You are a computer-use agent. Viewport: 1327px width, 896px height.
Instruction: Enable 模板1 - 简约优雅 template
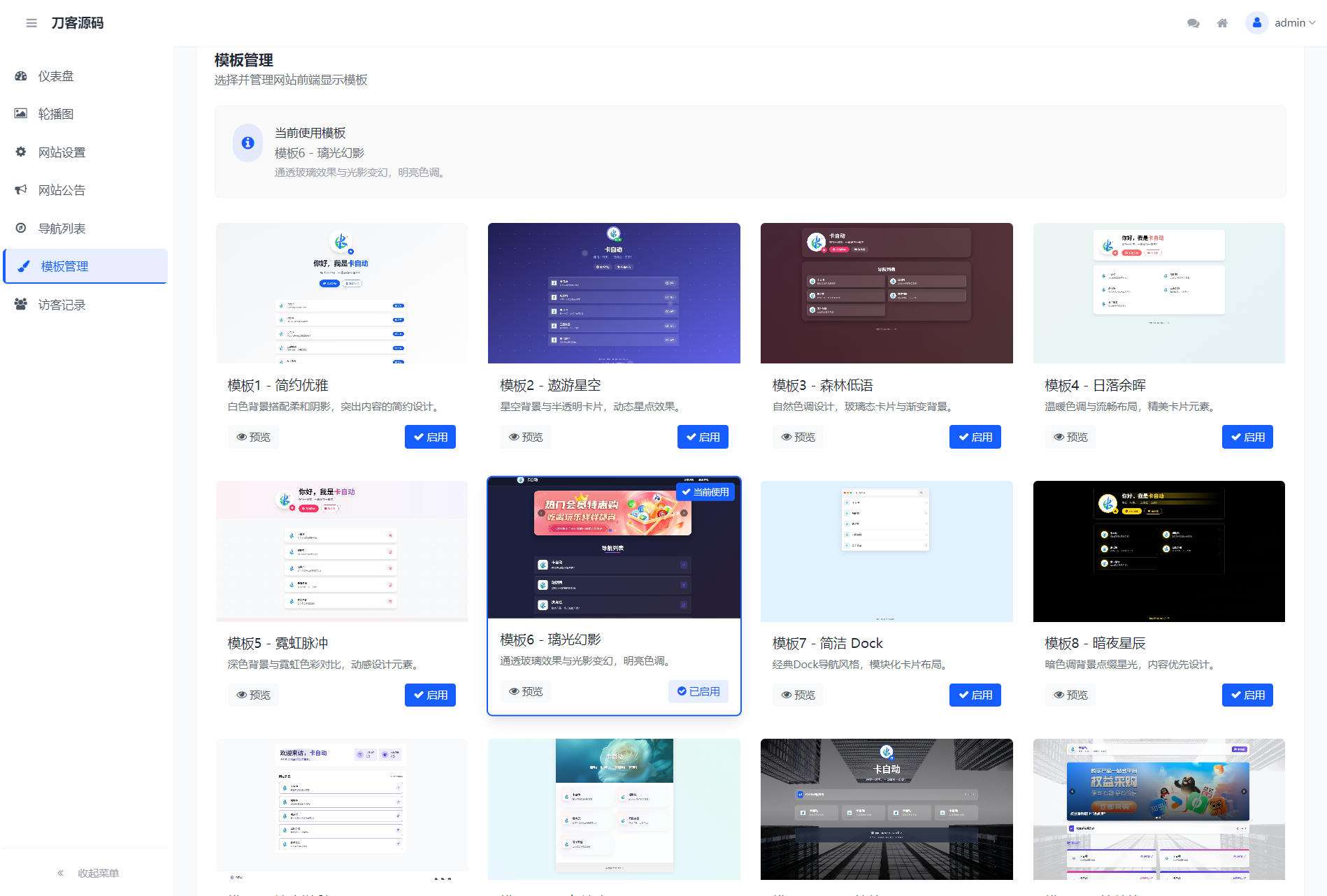[430, 436]
